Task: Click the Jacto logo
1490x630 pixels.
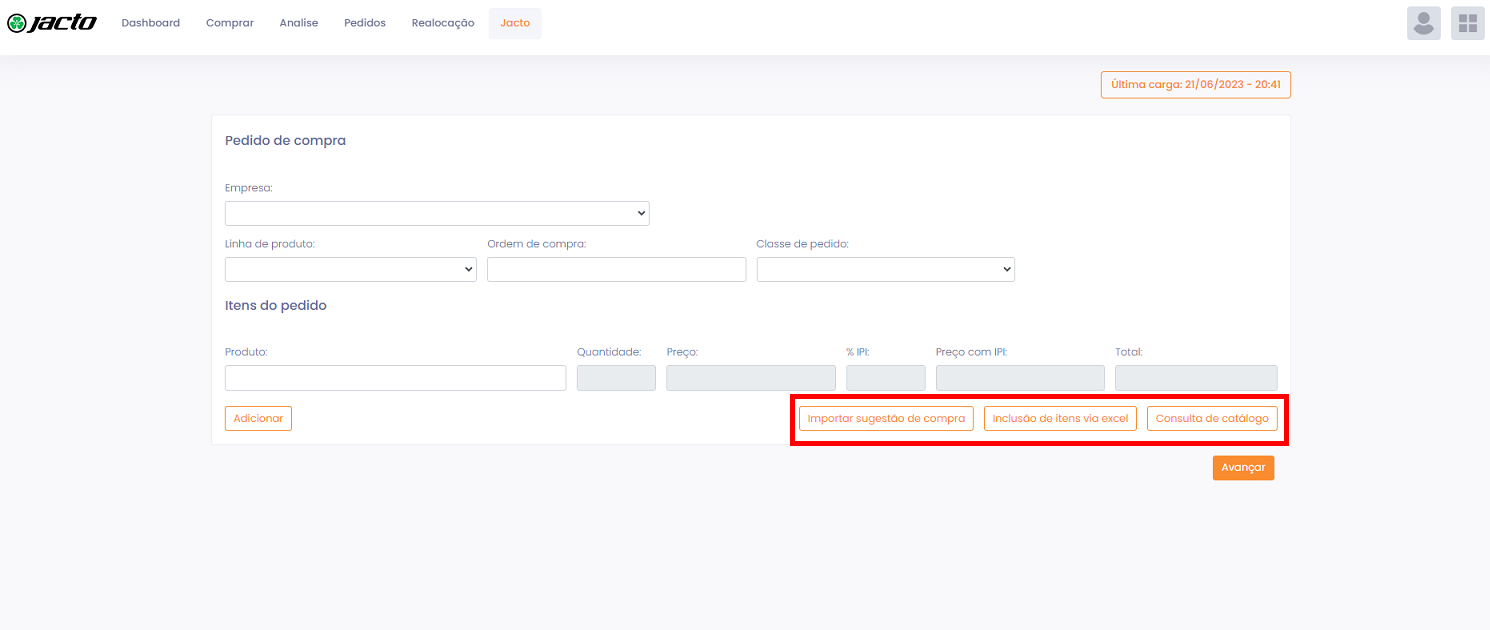Action: click(x=52, y=23)
